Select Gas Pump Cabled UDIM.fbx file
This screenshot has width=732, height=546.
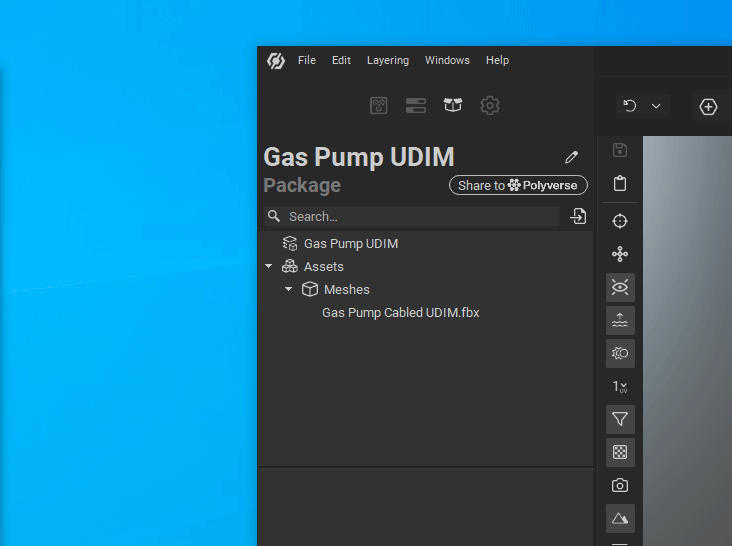tap(401, 313)
